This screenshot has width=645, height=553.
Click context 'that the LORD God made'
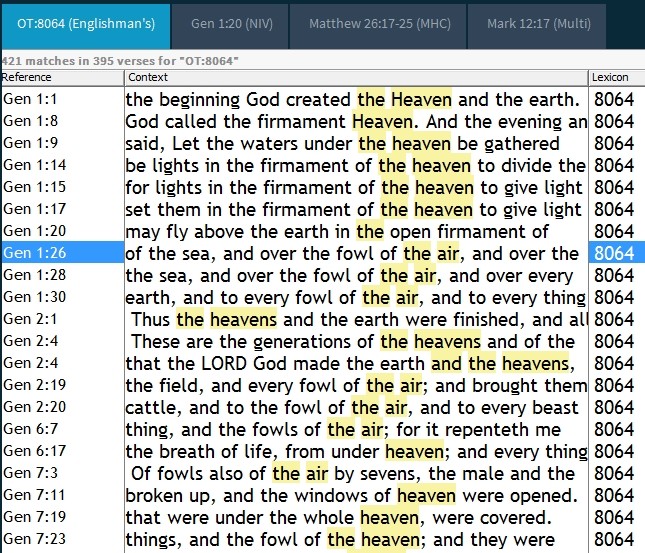pyautogui.click(x=234, y=364)
